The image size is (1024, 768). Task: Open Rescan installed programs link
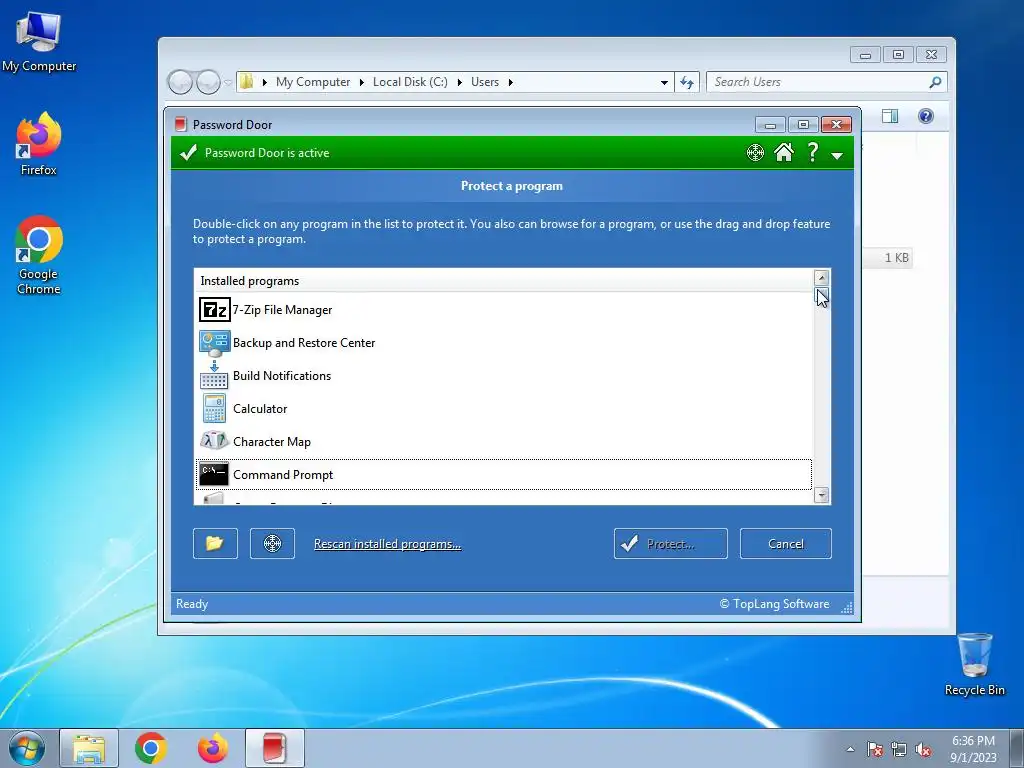[387, 544]
